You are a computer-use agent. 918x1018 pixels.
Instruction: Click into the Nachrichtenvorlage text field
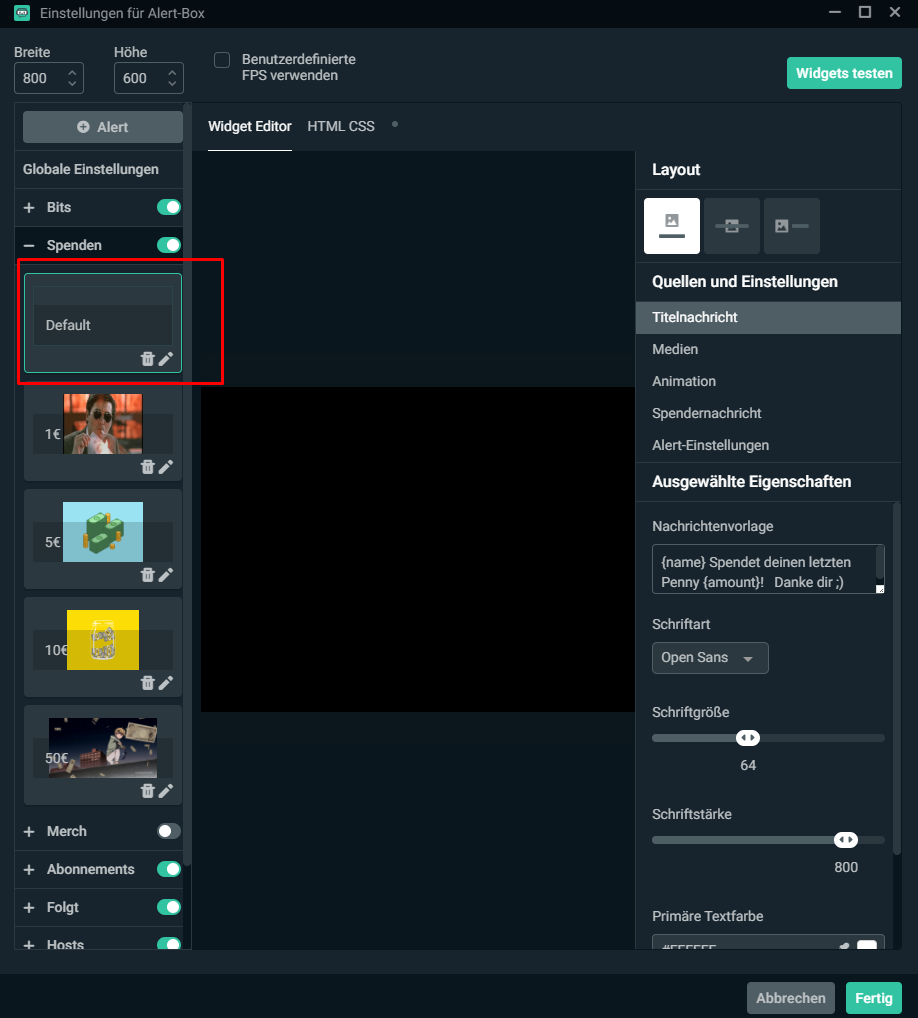762,570
